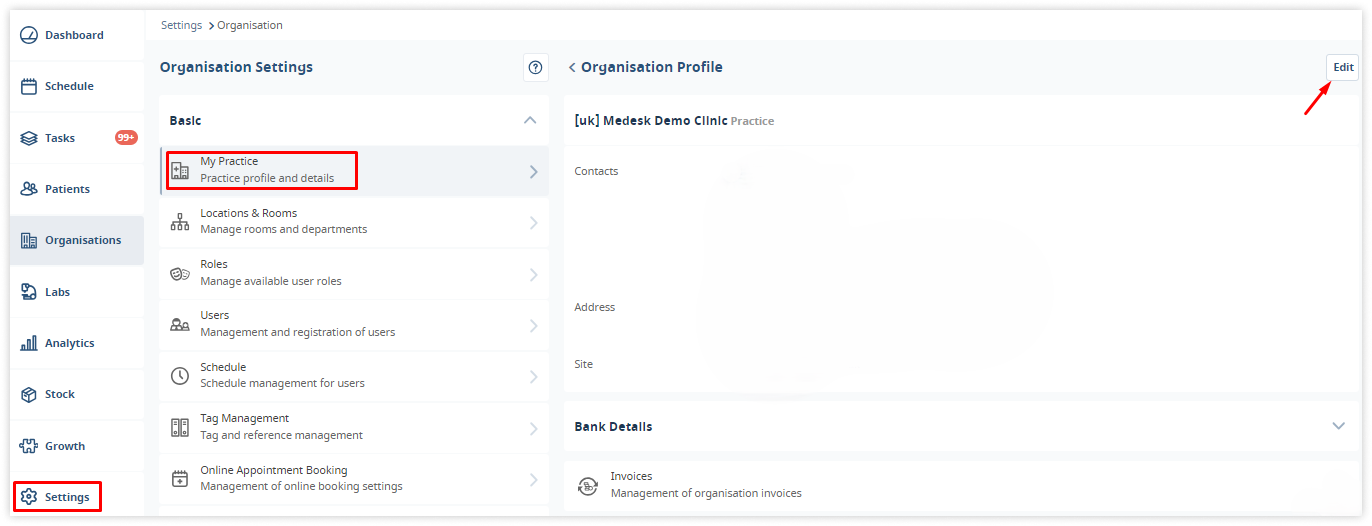Click the Organisation breadcrumb

(x=250, y=25)
